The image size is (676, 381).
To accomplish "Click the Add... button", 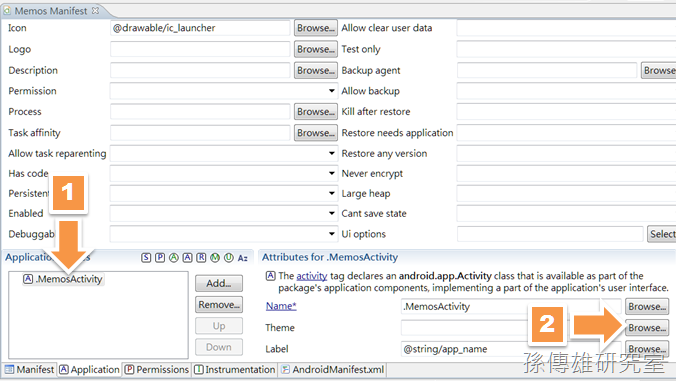I will coord(219,284).
